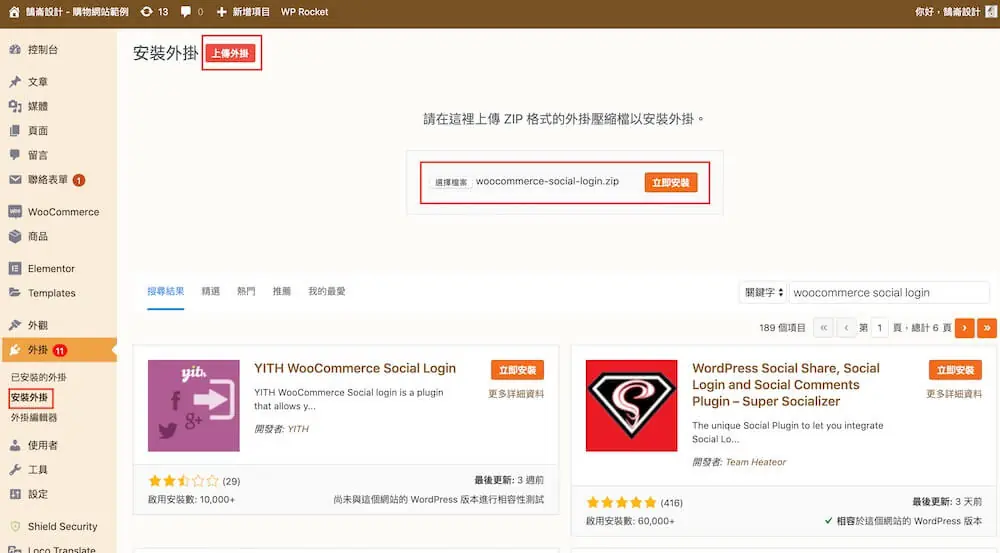Click the 安裝外掛 page heading
Screen dimensions: 1000x553
pyautogui.click(x=166, y=53)
